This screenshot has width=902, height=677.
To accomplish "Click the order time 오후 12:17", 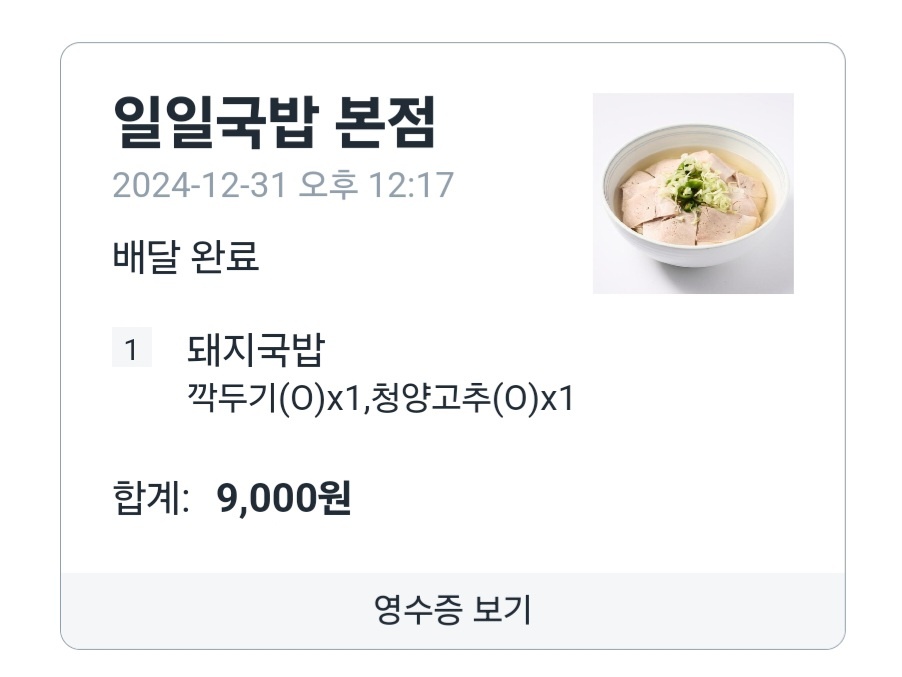I will (377, 185).
